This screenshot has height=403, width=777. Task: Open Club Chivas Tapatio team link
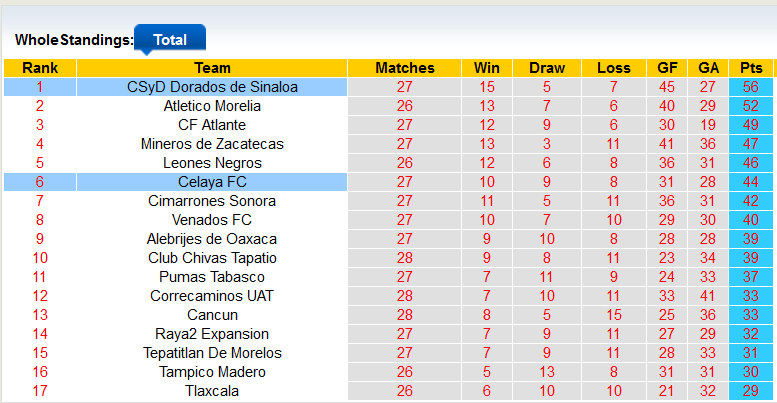point(212,258)
